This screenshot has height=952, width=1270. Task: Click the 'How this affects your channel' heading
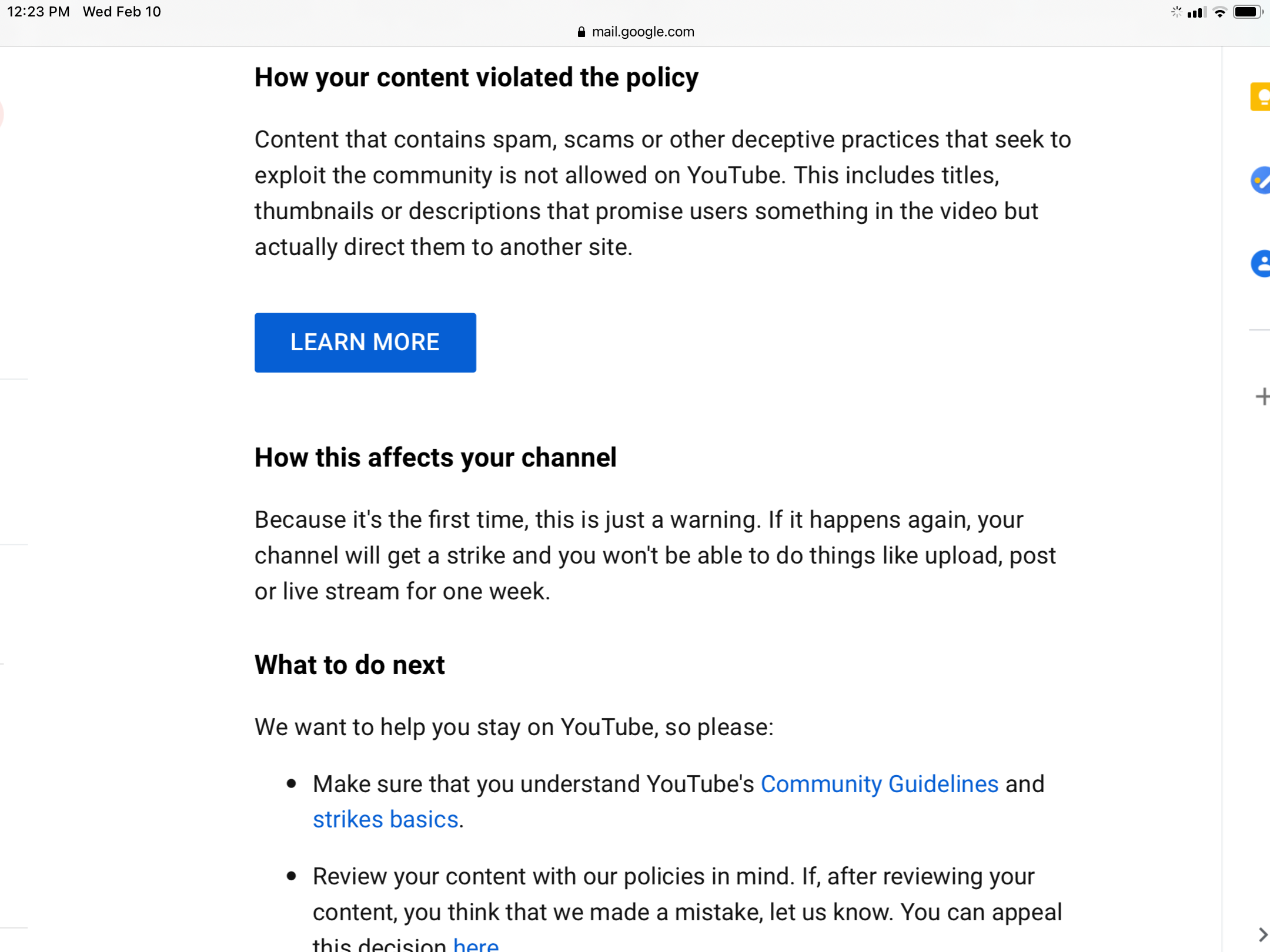coord(436,457)
